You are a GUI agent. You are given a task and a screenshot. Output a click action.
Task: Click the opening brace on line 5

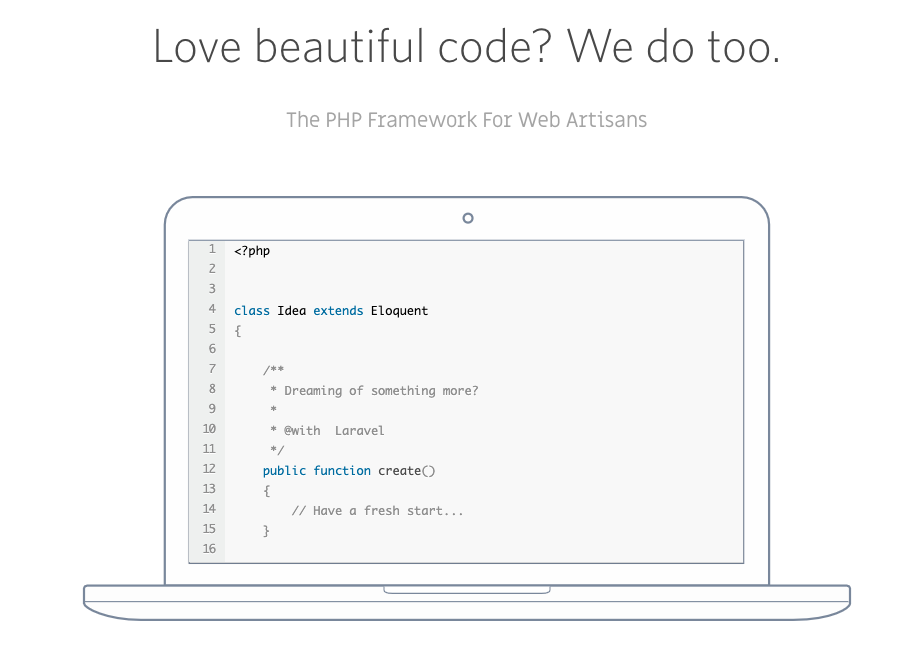point(238,331)
